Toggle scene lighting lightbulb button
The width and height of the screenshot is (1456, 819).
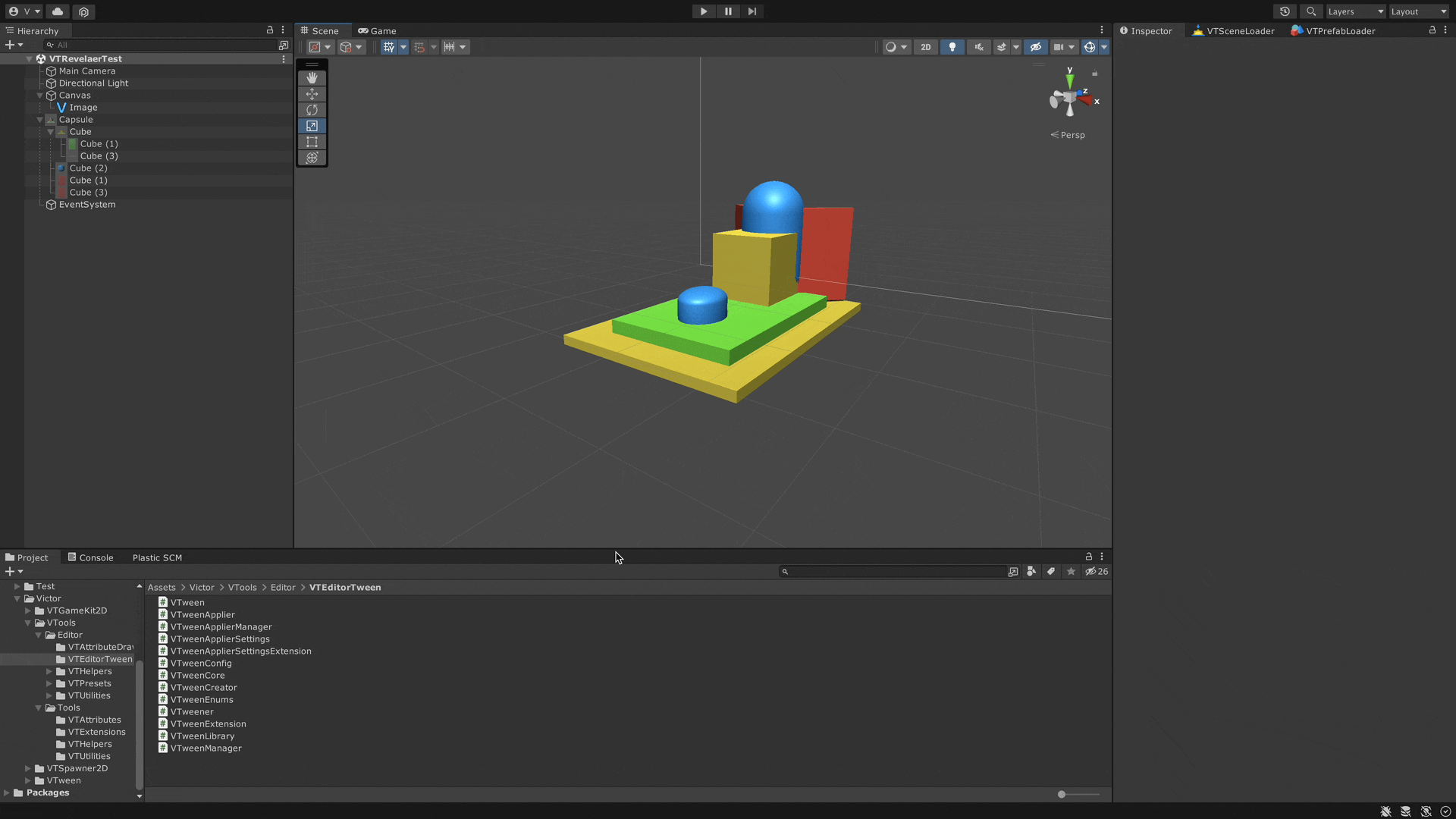(x=952, y=47)
